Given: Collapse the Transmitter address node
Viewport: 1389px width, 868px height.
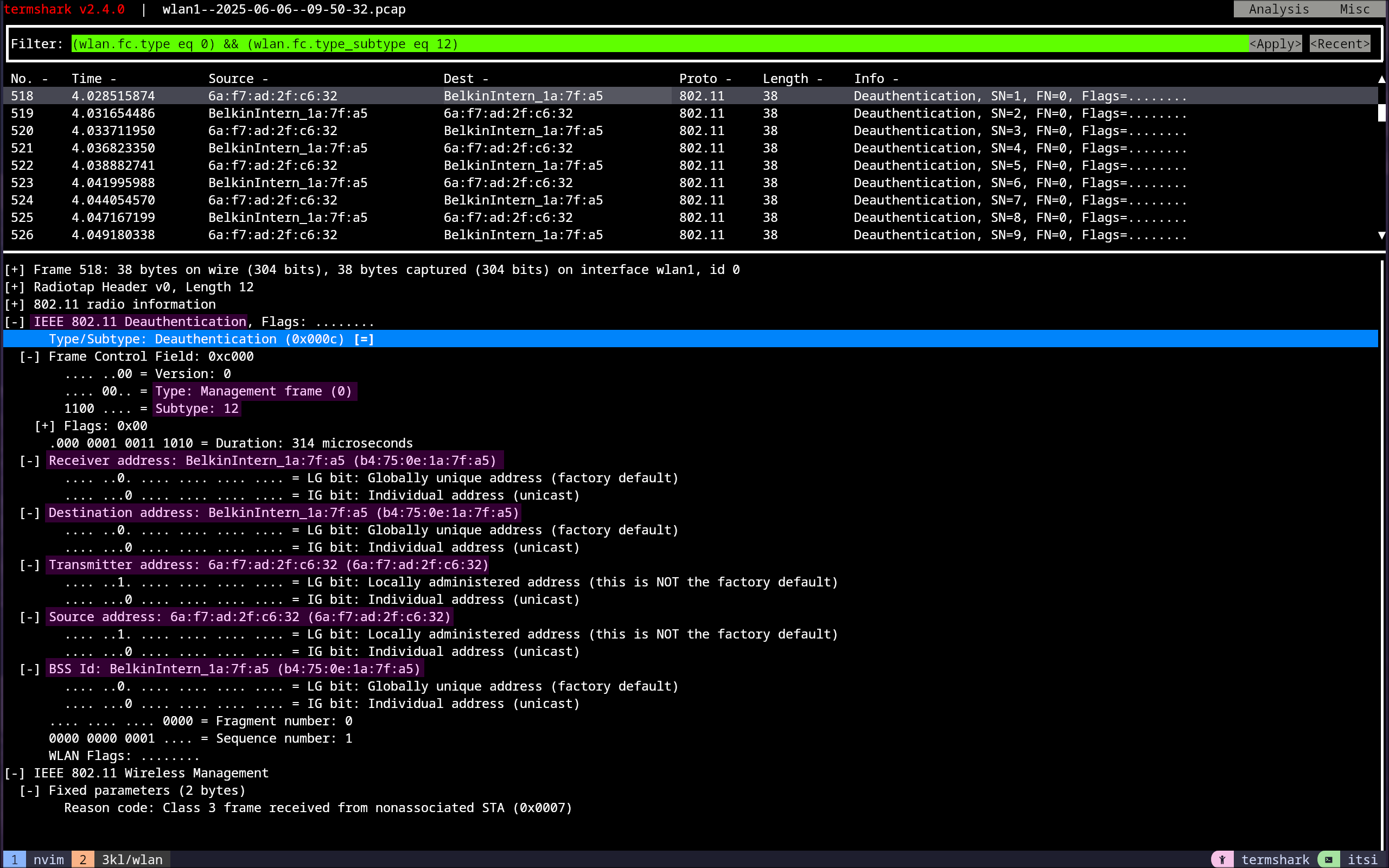Looking at the screenshot, I should click(x=30, y=565).
